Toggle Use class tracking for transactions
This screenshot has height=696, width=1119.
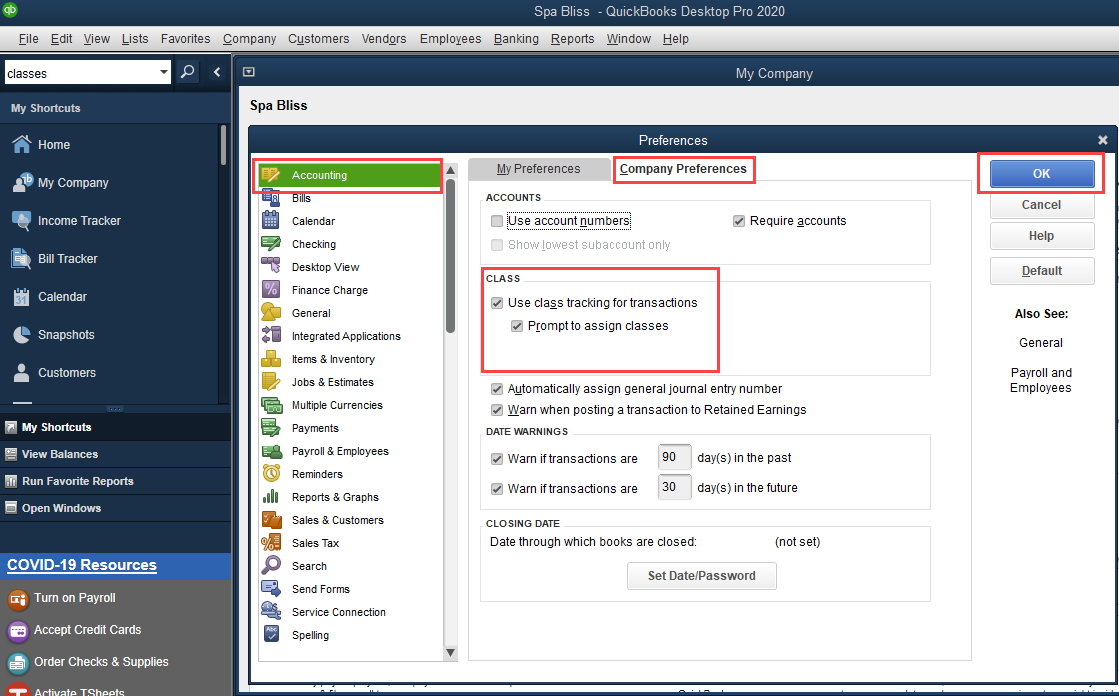[x=497, y=303]
